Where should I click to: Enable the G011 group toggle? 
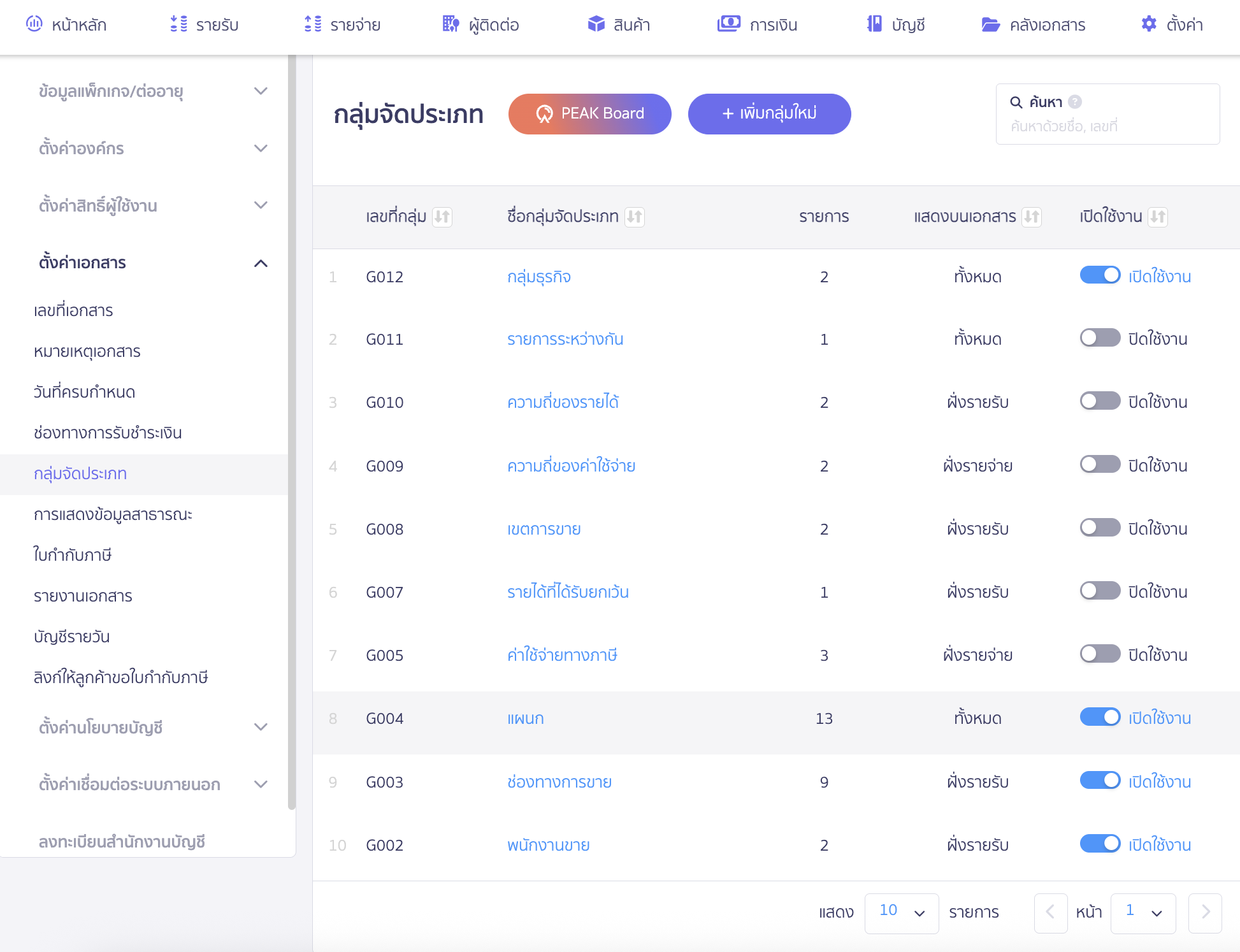1100,338
